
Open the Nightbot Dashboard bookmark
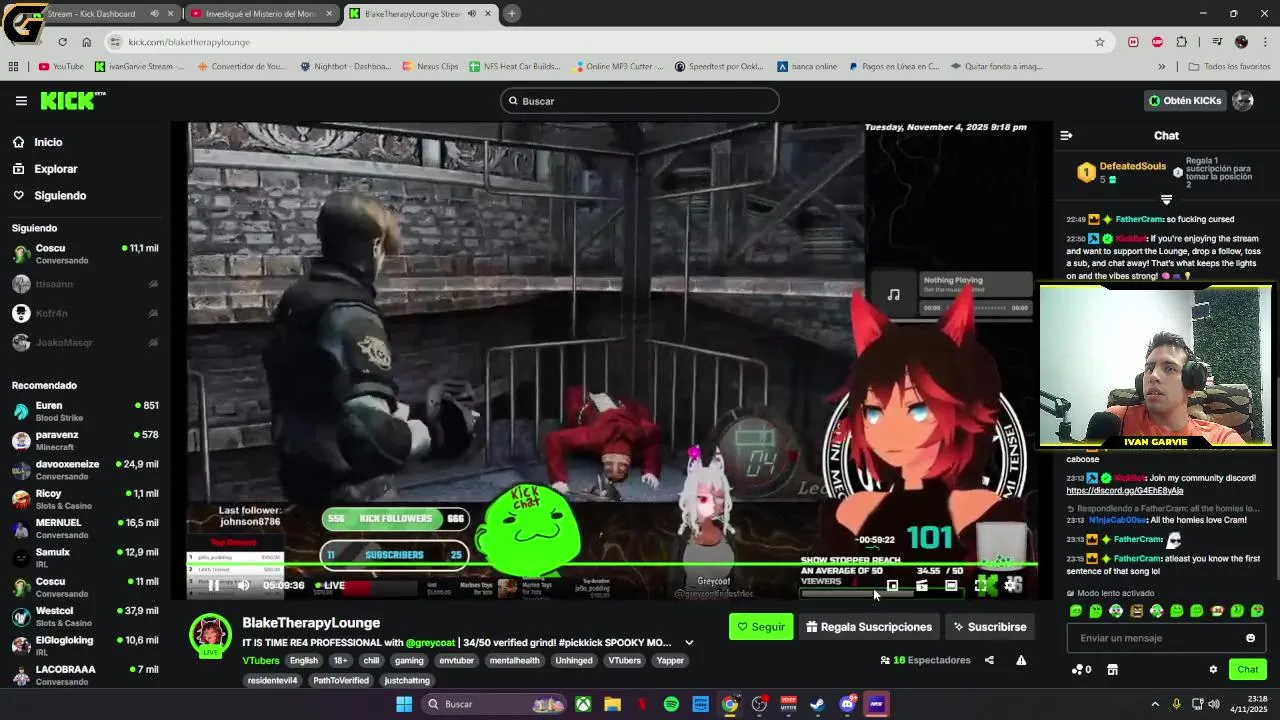(346, 67)
